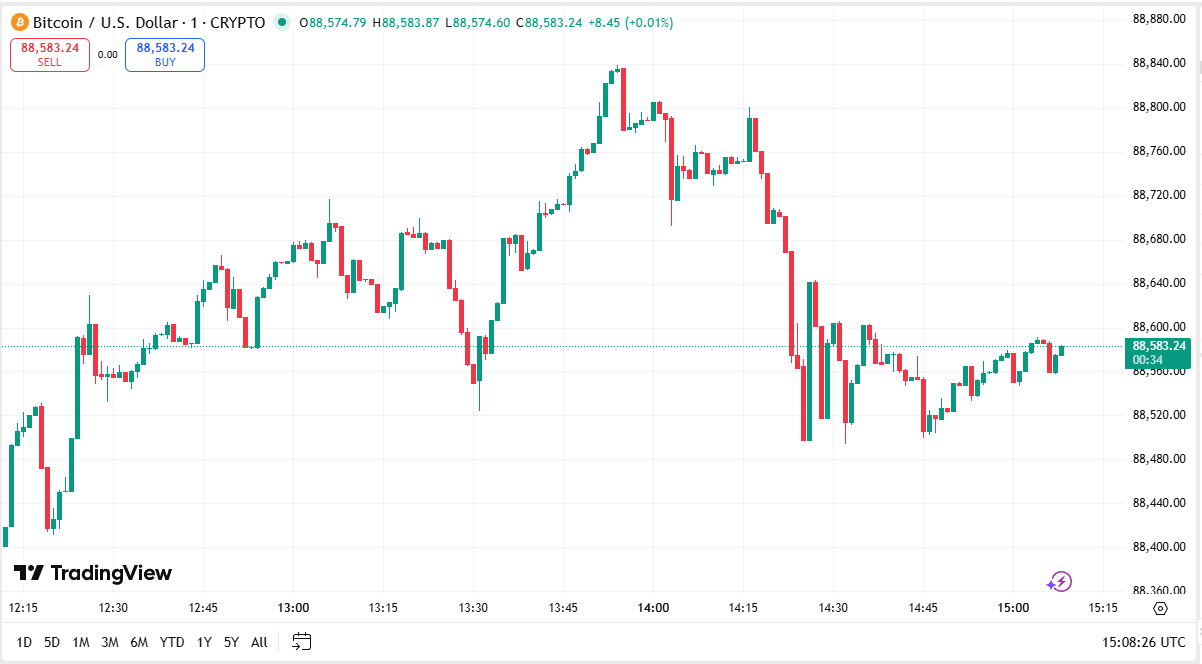Screen dimensions: 1202x664
Task: Click the green market status dot
Action: point(281,22)
